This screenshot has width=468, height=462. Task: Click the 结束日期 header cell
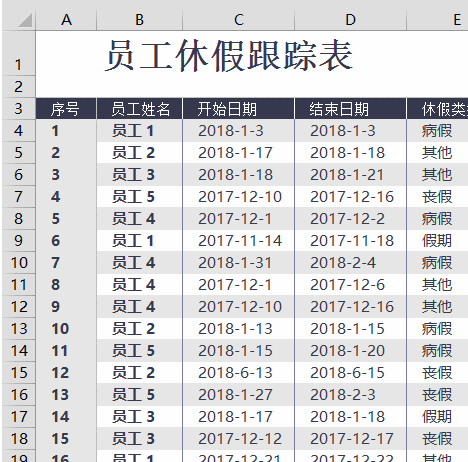tap(350, 109)
